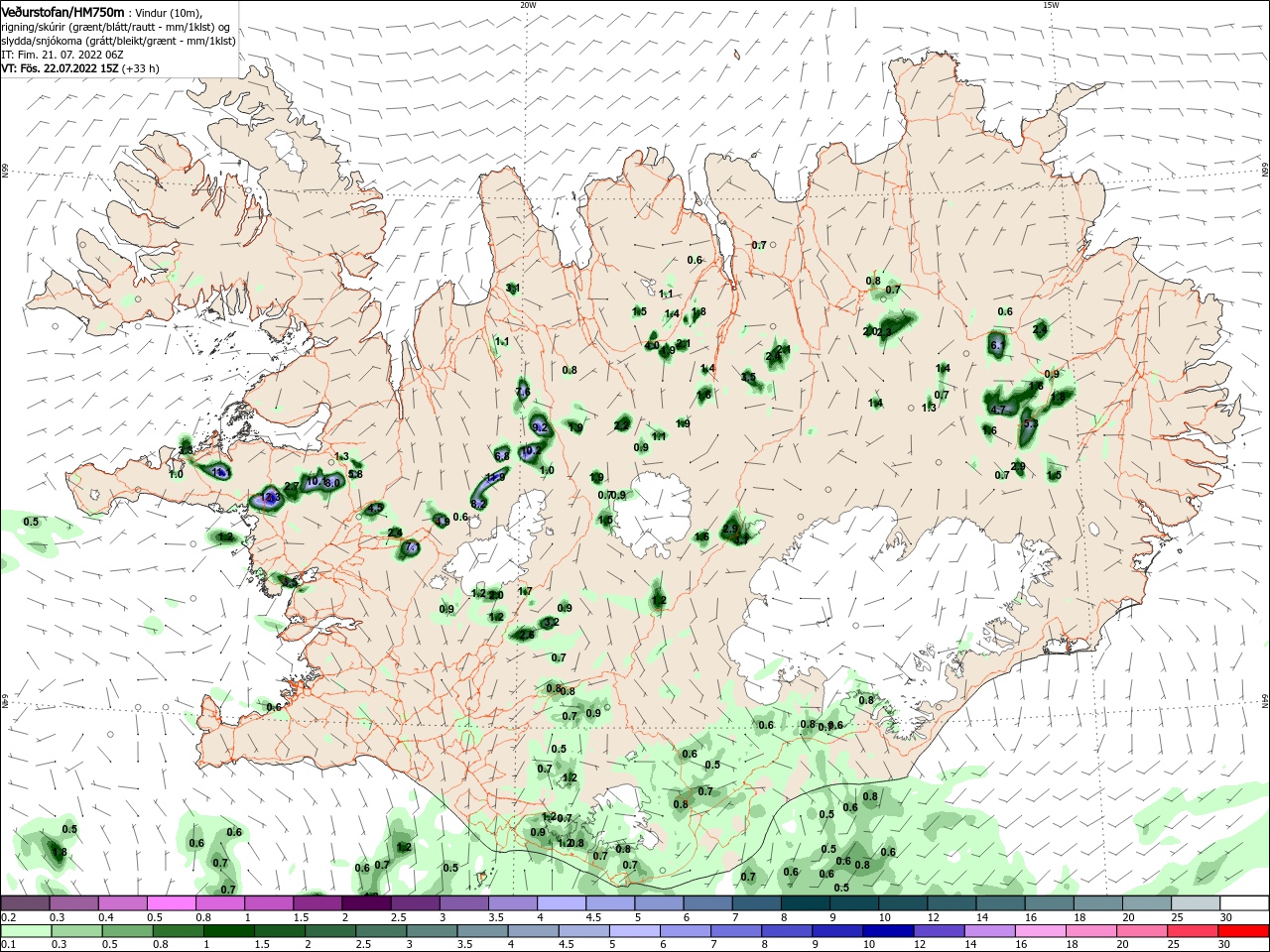
Task: Select bright red lower swatch beyond 30
Action: click(1245, 931)
